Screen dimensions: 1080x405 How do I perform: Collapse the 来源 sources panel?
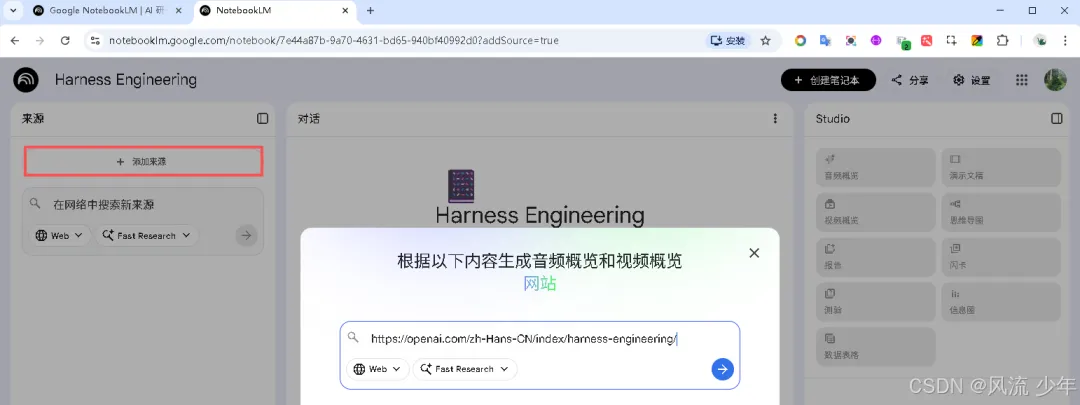(262, 118)
